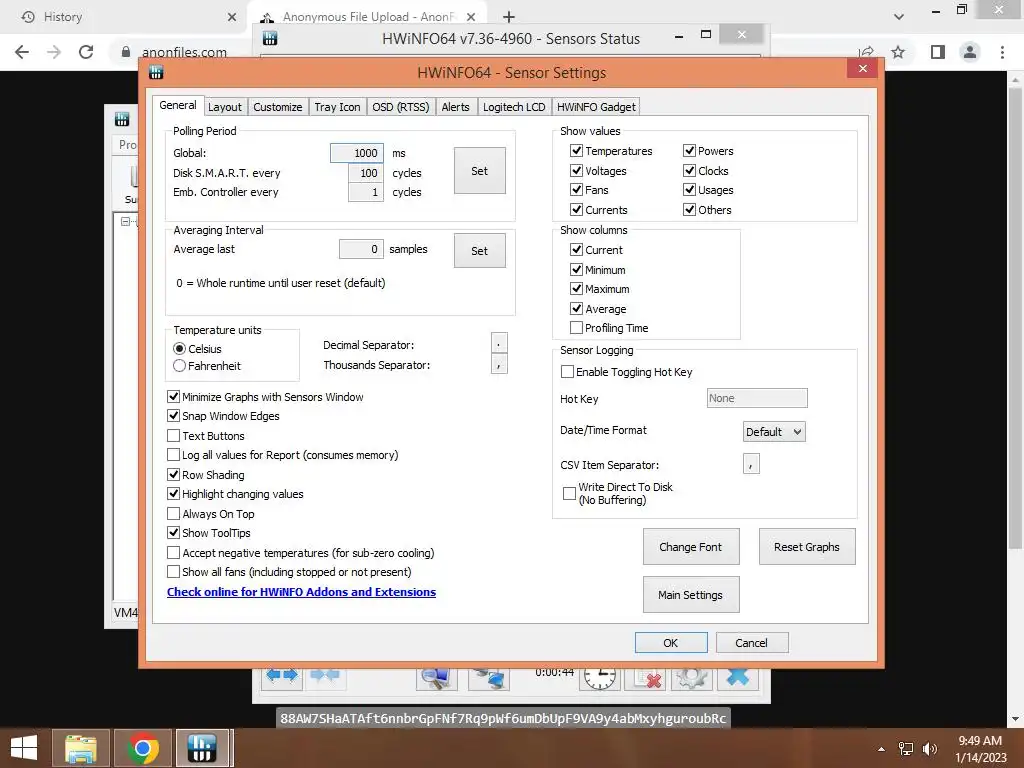This screenshot has width=1024, height=768.
Task: Select the Celsius radio button
Action: [x=180, y=349]
